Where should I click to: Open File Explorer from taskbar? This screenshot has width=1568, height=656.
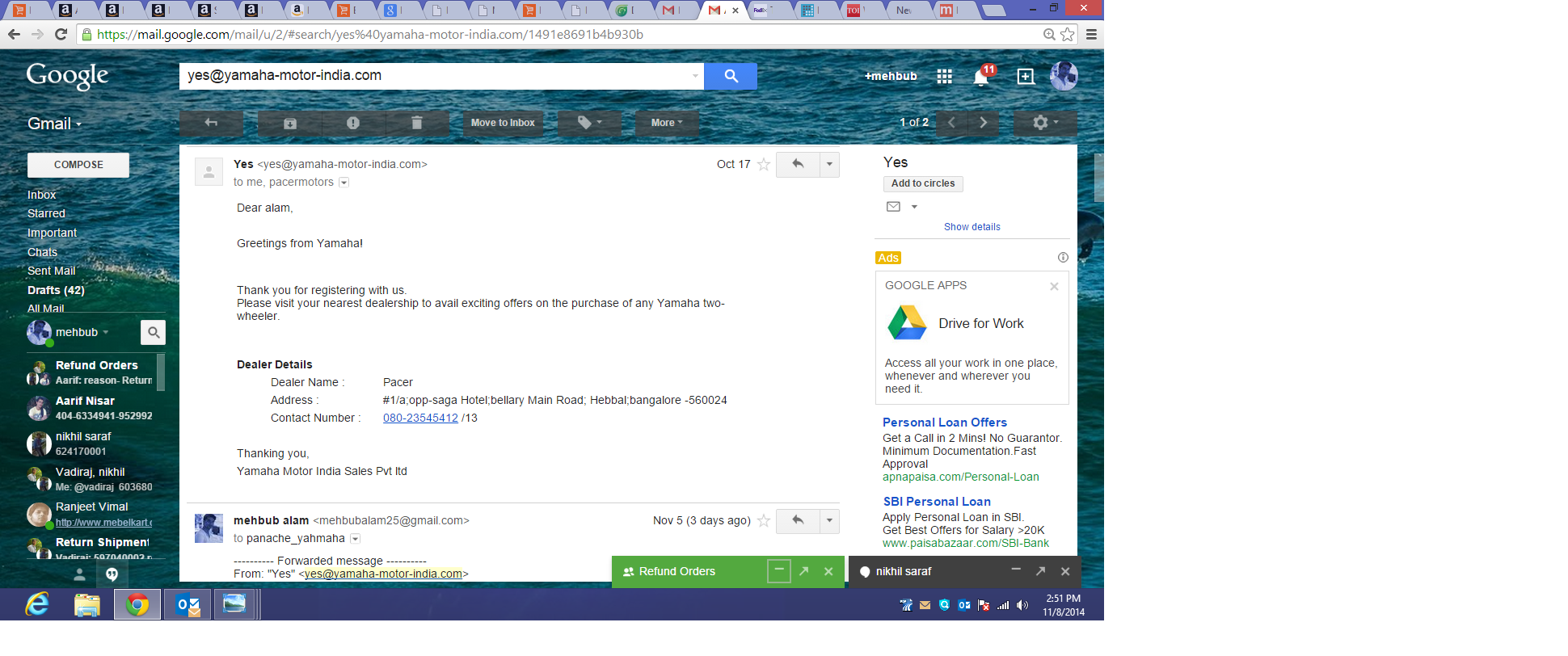tap(87, 604)
